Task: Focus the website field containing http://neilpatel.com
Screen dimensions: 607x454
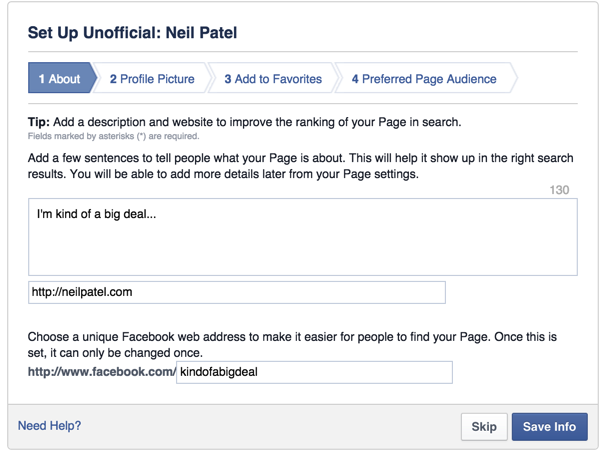Action: click(x=236, y=293)
